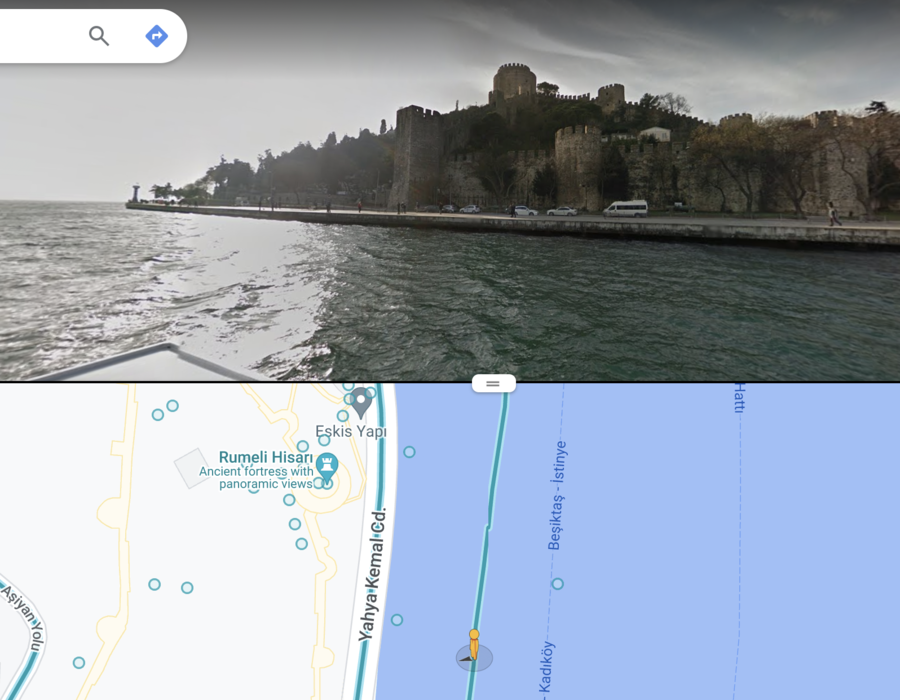Toggle the split-view divider handle
Screen dimensions: 900x700
(x=493, y=384)
